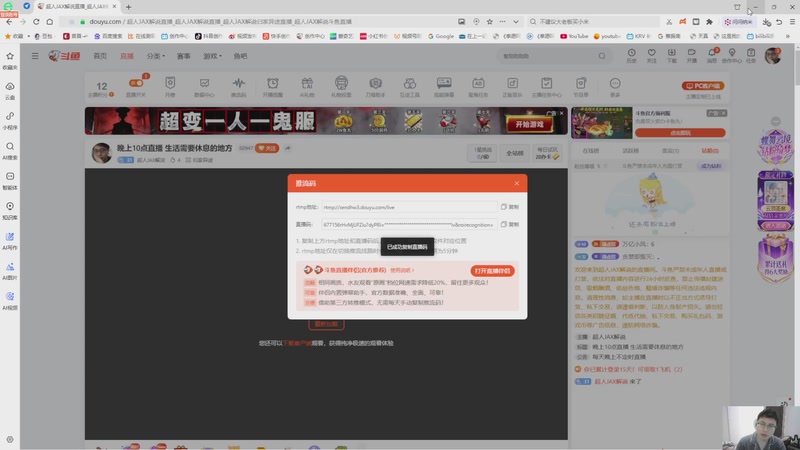The image size is (800, 450).
Task: Open the 正版音乐 music icon
Action: pos(512,86)
